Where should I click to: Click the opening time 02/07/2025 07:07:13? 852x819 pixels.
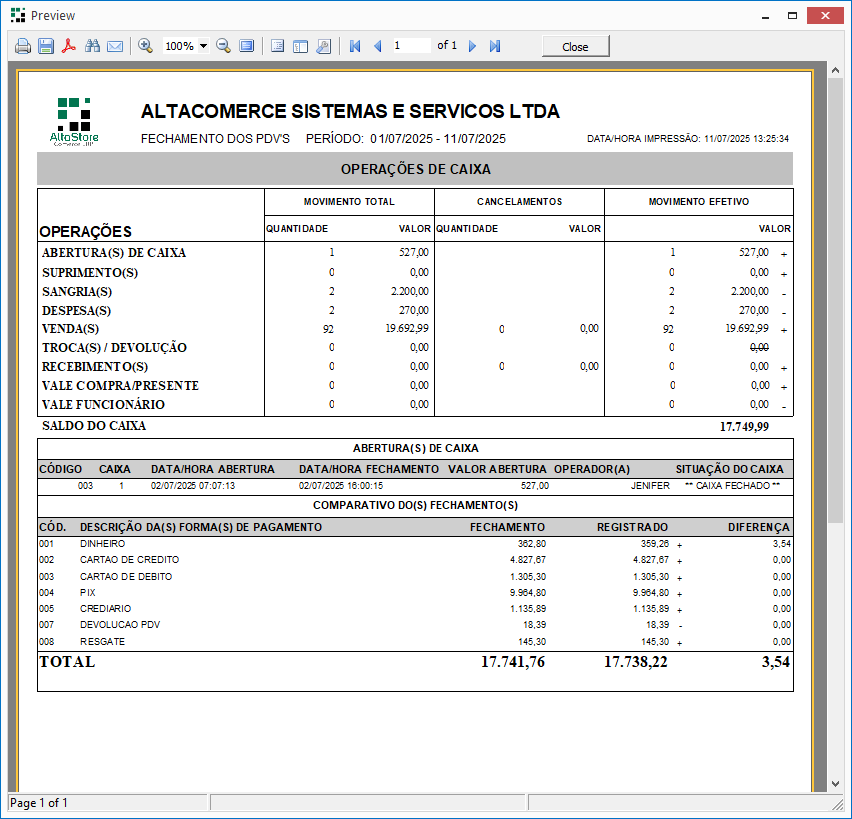[193, 485]
